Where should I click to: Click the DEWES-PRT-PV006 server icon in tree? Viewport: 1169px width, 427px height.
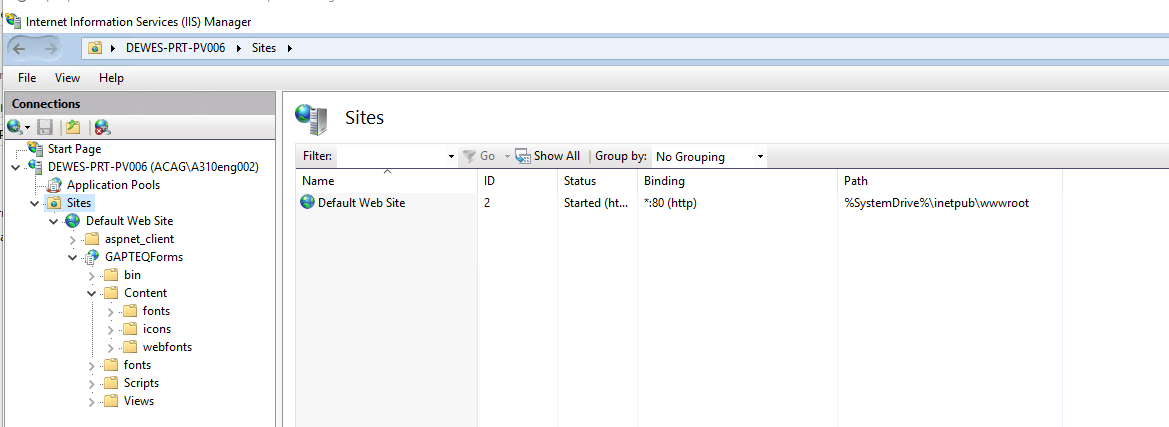point(36,166)
